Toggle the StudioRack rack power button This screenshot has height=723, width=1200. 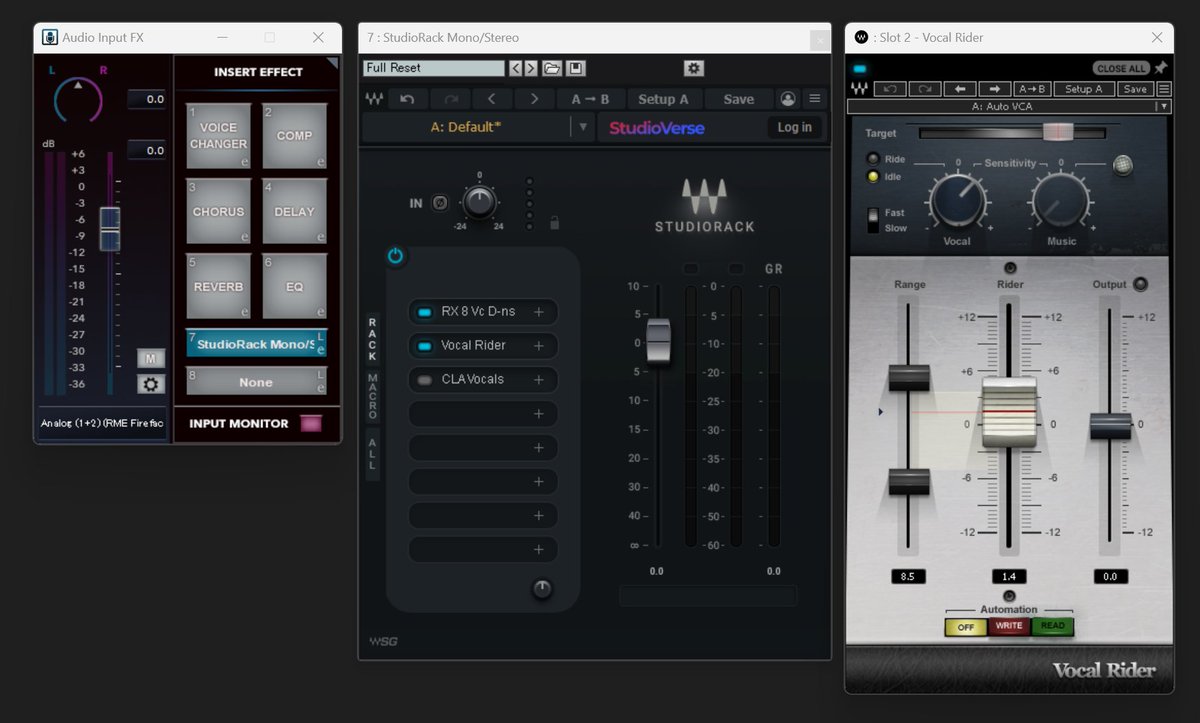tap(395, 257)
